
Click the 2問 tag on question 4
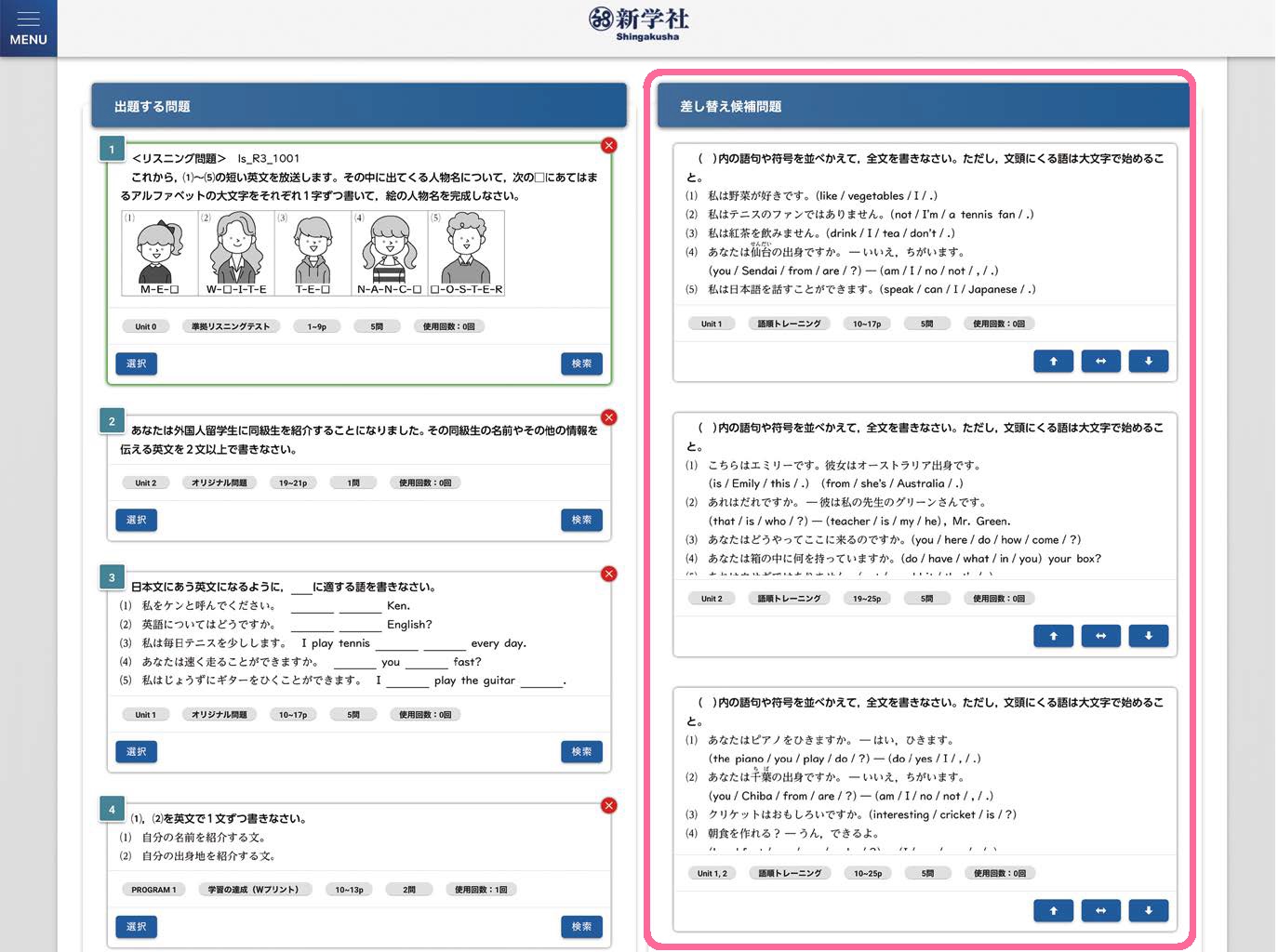(409, 890)
